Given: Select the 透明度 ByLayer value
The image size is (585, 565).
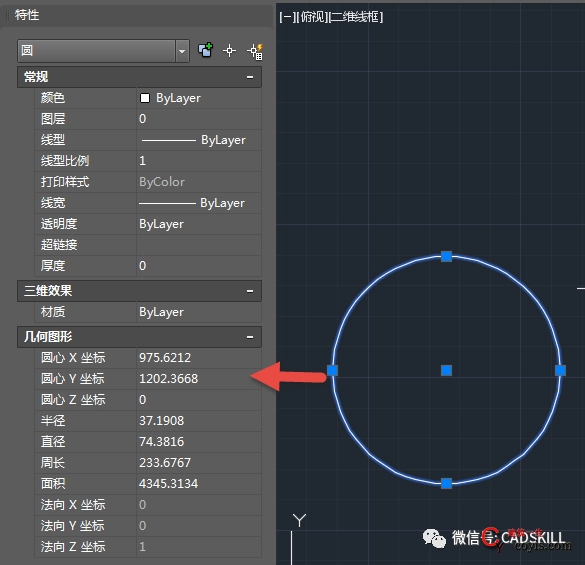Looking at the screenshot, I should [x=199, y=224].
